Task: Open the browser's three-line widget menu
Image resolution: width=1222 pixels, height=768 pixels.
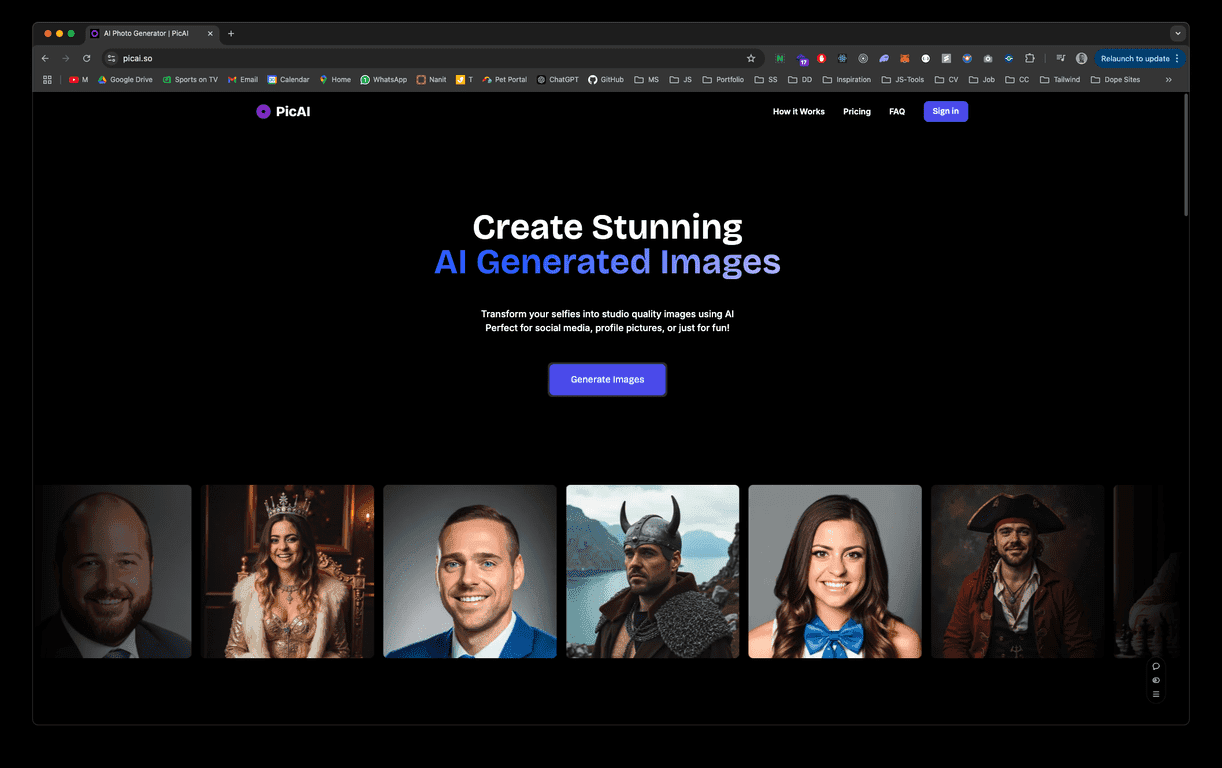Action: pyautogui.click(x=1156, y=693)
